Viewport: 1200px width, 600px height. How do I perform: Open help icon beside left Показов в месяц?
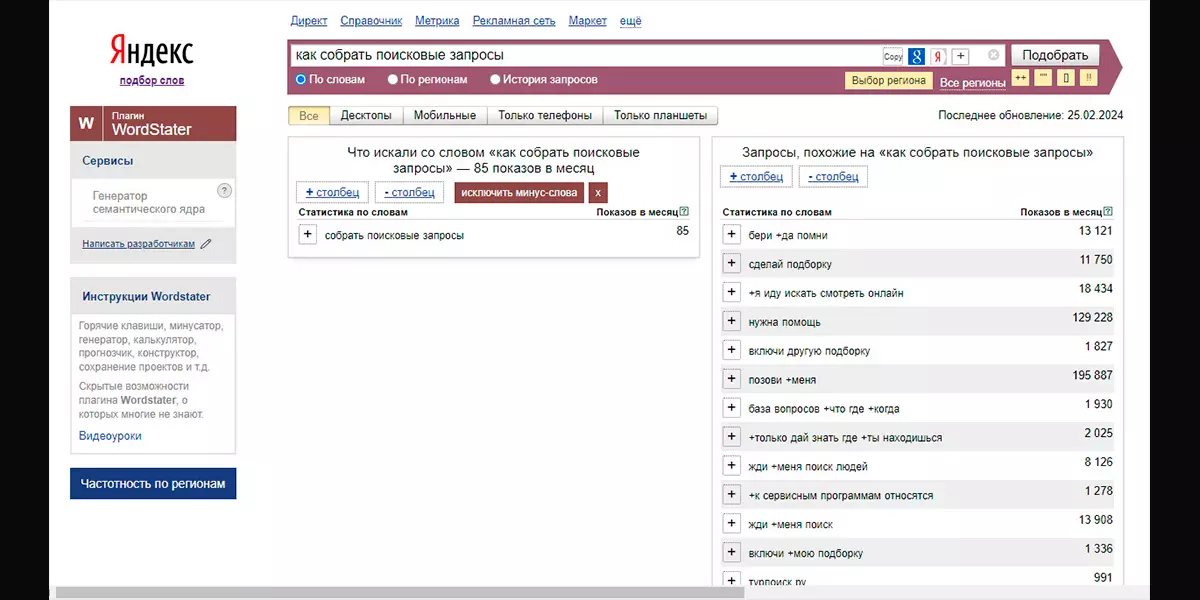click(684, 212)
